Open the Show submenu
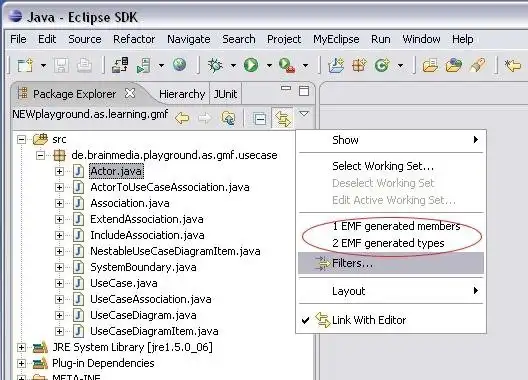 [x=391, y=140]
